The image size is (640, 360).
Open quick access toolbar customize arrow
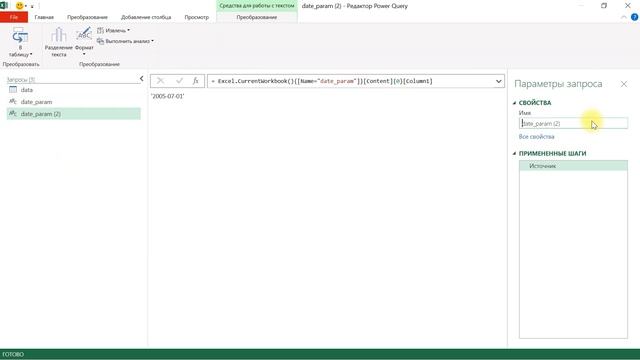[32, 6]
